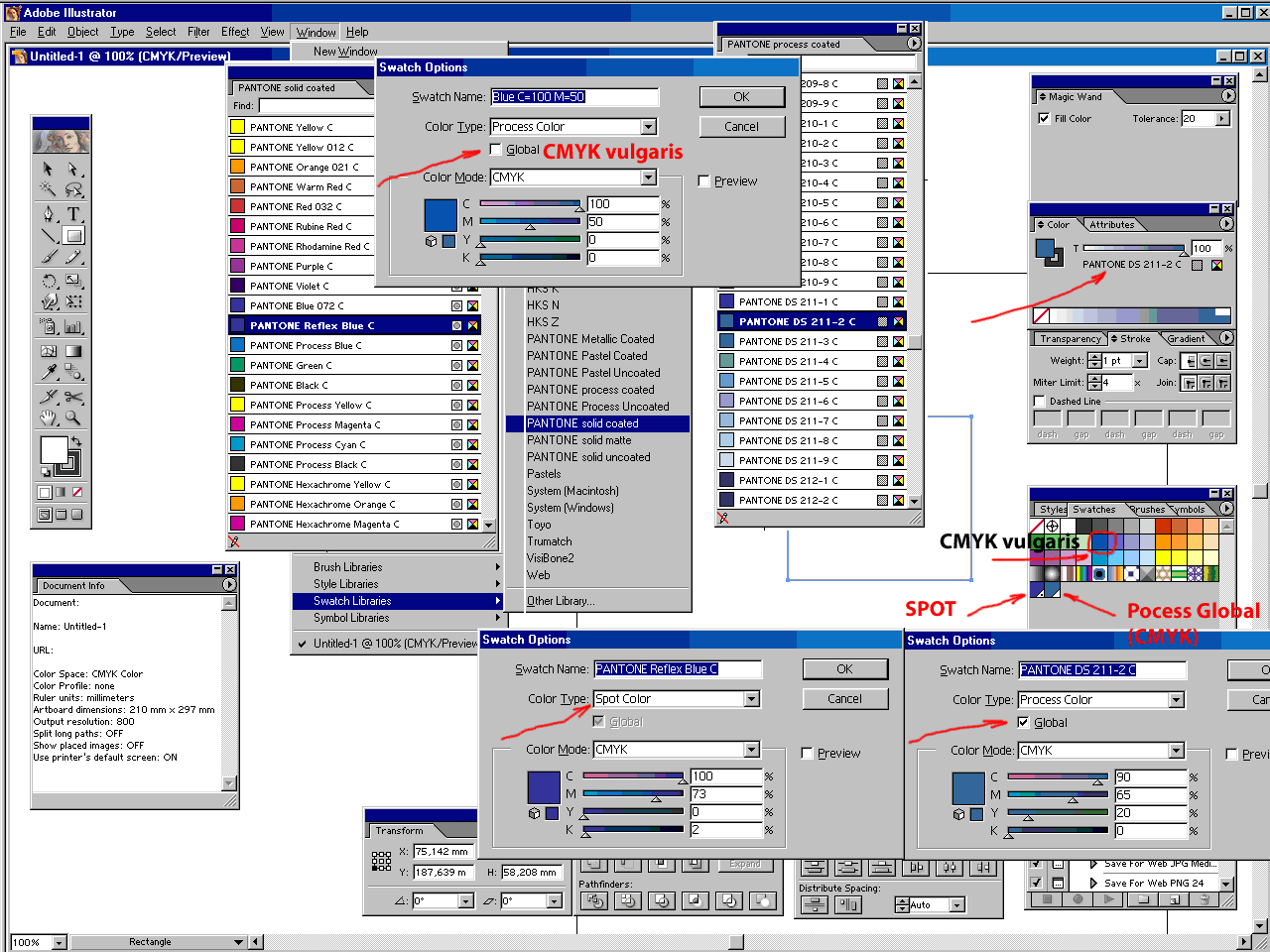Expand the Save For Web JPG Medium action
Image resolution: width=1270 pixels, height=952 pixels.
click(x=1093, y=864)
